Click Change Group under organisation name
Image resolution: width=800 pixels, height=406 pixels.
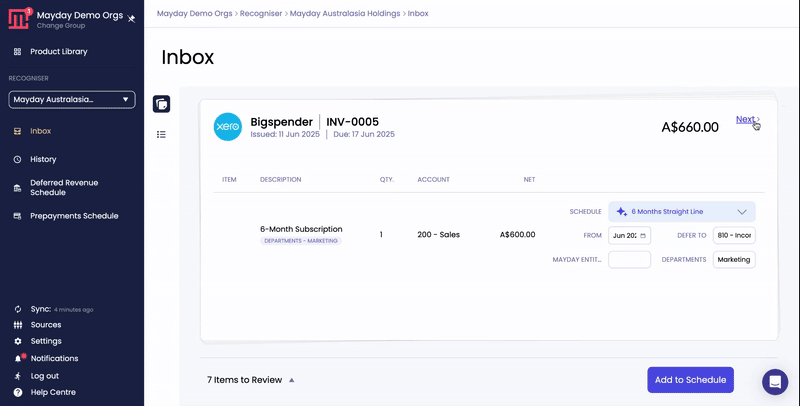[x=61, y=26]
